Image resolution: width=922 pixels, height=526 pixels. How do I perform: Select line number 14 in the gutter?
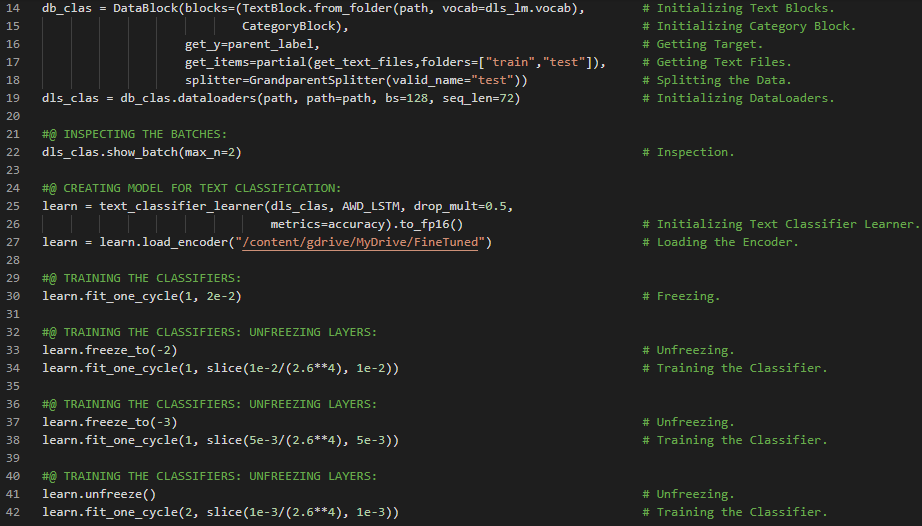[13, 8]
